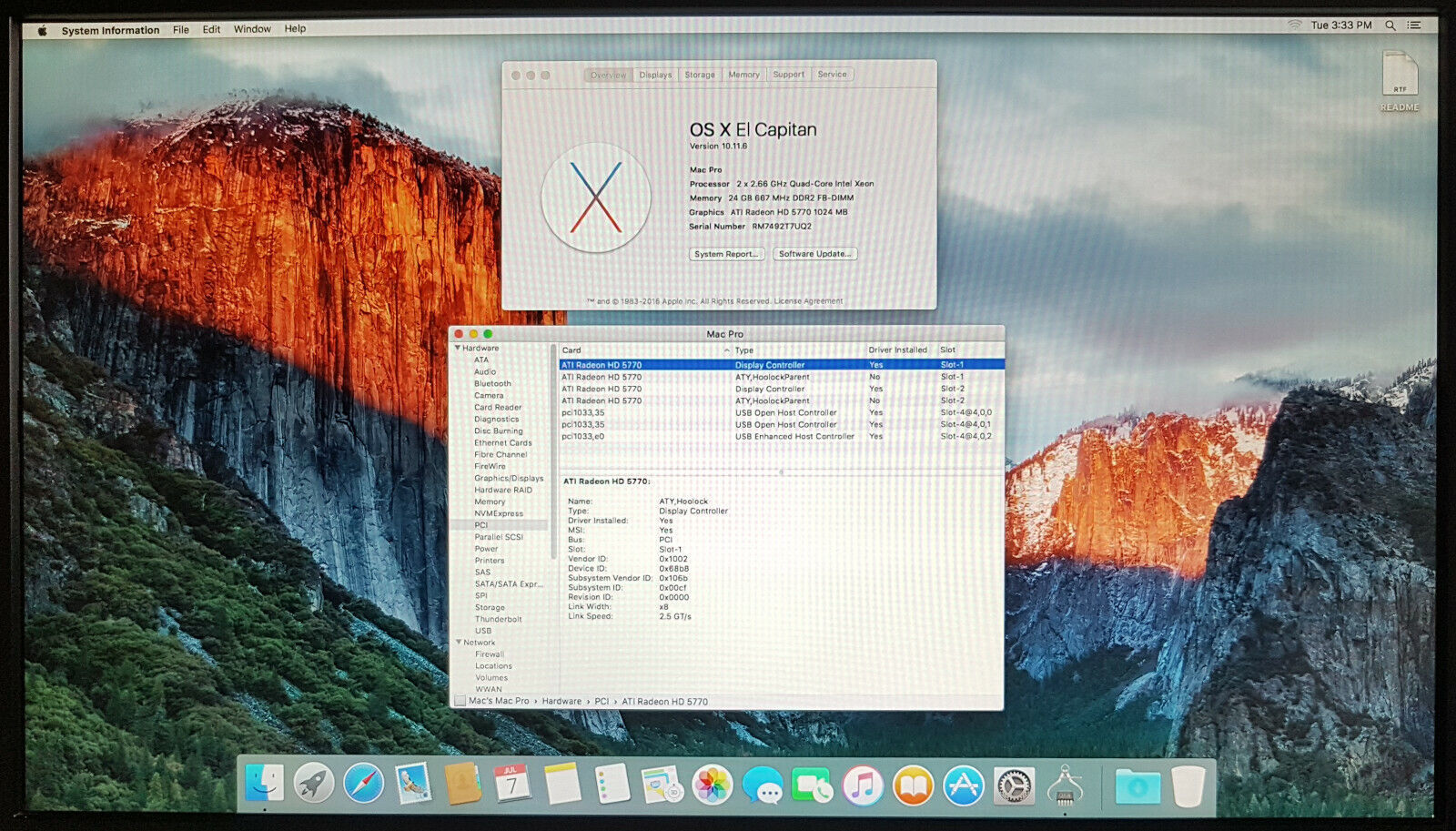Open the Messages dock icon
The height and width of the screenshot is (831, 1456).
(x=763, y=785)
